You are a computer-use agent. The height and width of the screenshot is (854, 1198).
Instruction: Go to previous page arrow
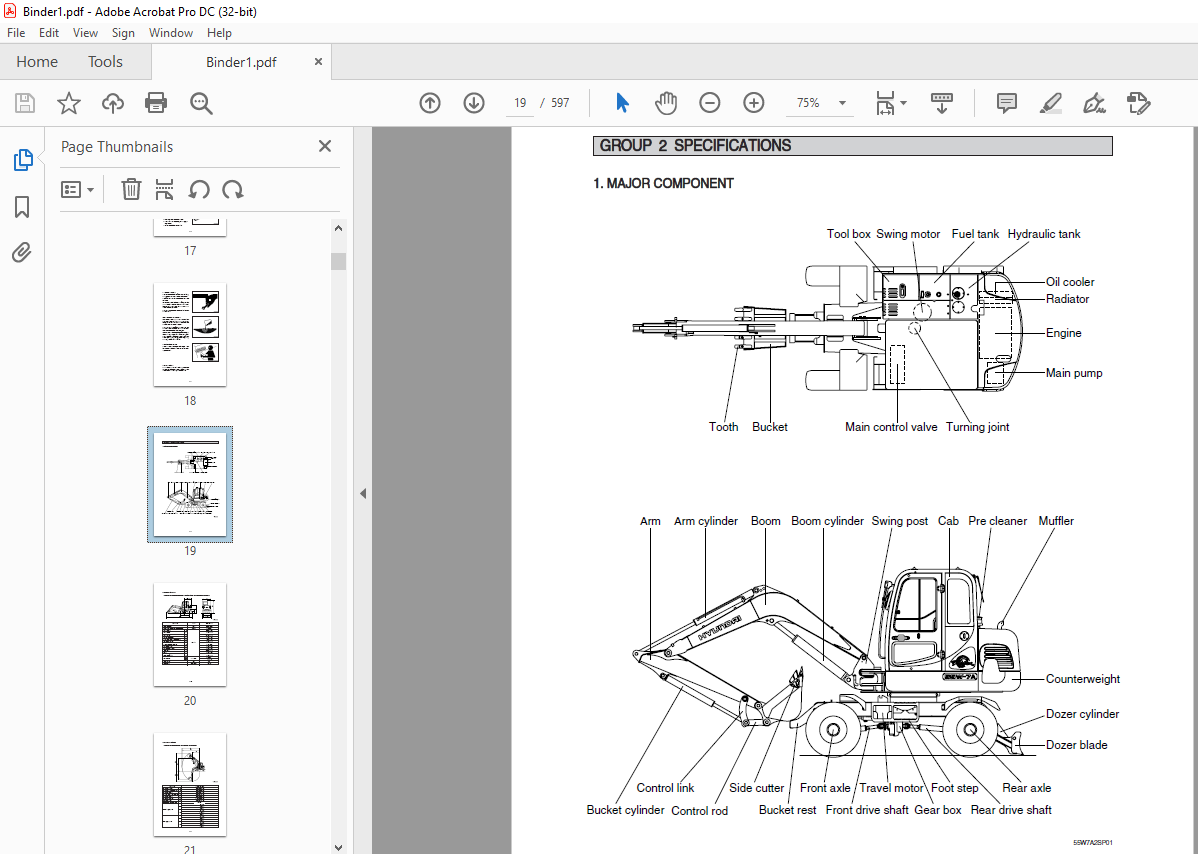pyautogui.click(x=430, y=103)
